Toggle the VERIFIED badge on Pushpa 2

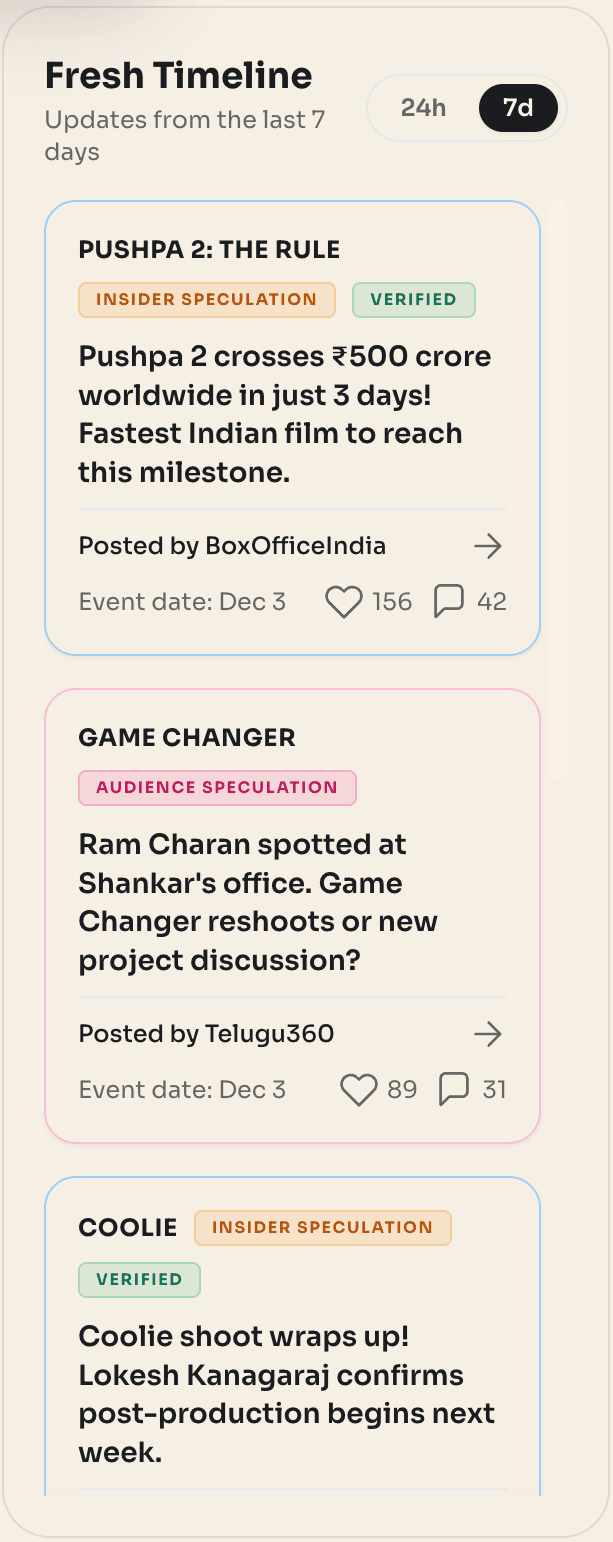tap(413, 299)
